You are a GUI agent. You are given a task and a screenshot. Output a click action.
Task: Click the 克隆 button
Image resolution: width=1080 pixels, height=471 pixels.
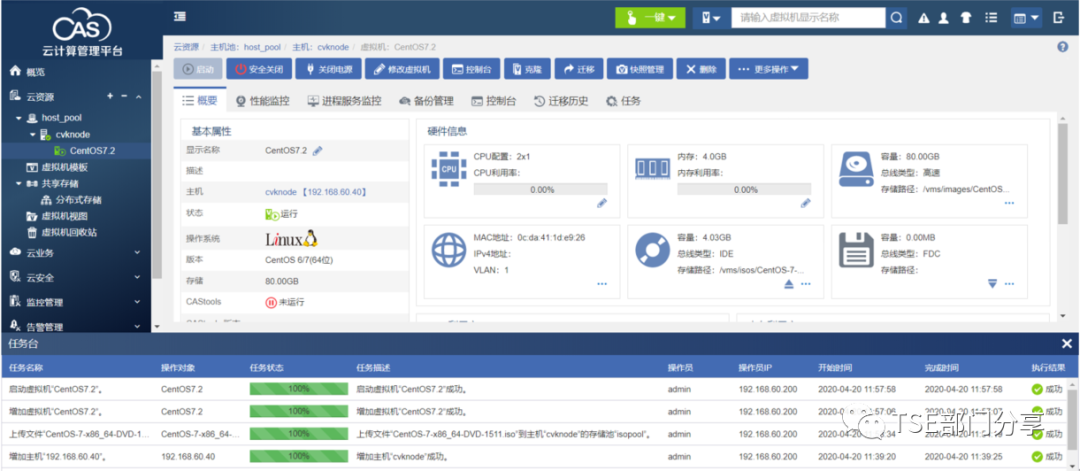point(527,69)
